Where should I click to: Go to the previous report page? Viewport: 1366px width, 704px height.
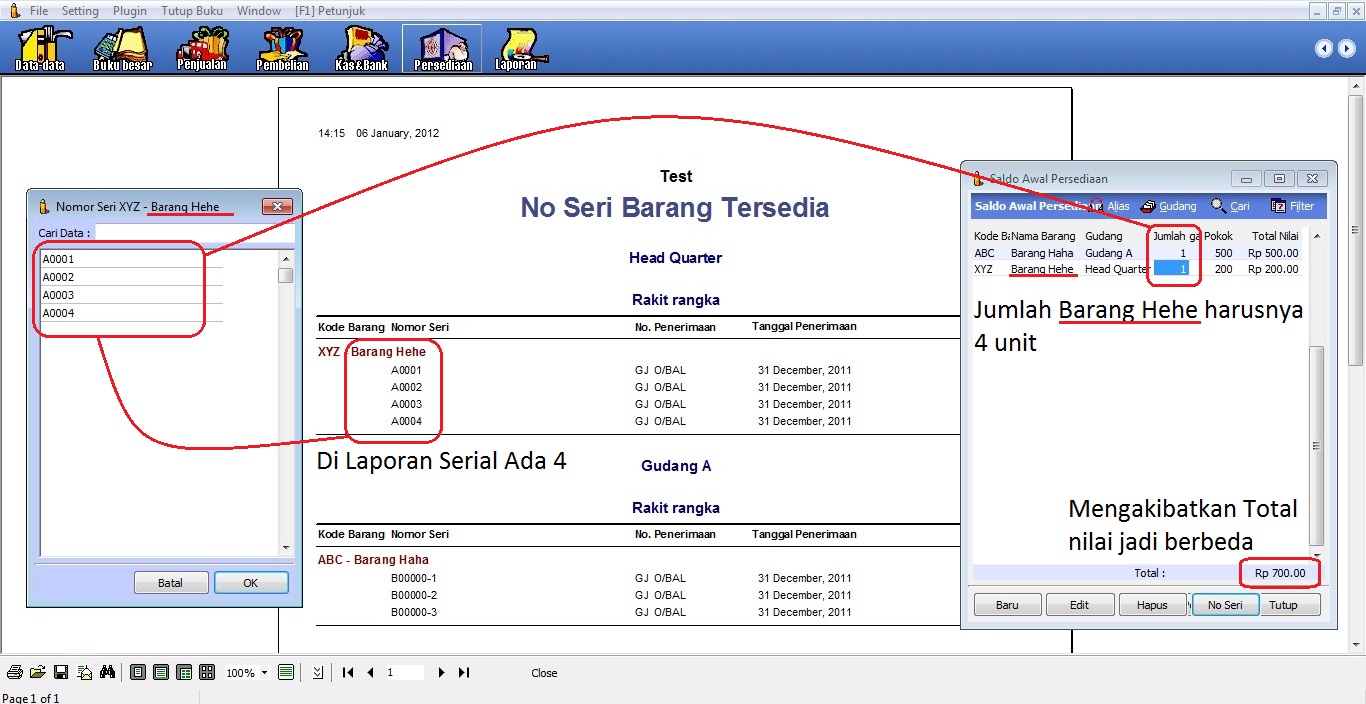(371, 673)
